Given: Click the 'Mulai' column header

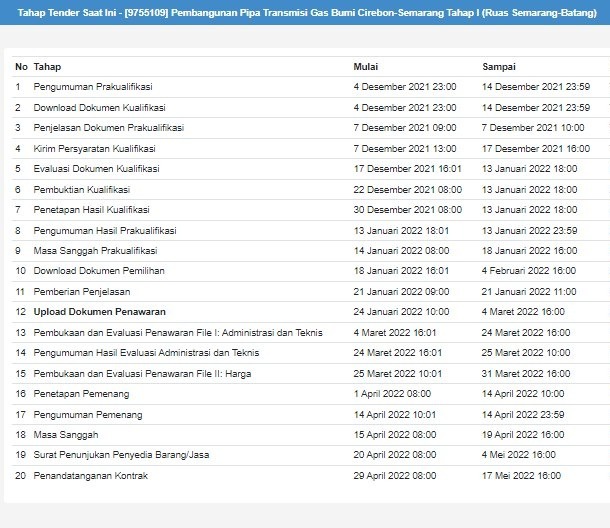Looking at the screenshot, I should (365, 67).
